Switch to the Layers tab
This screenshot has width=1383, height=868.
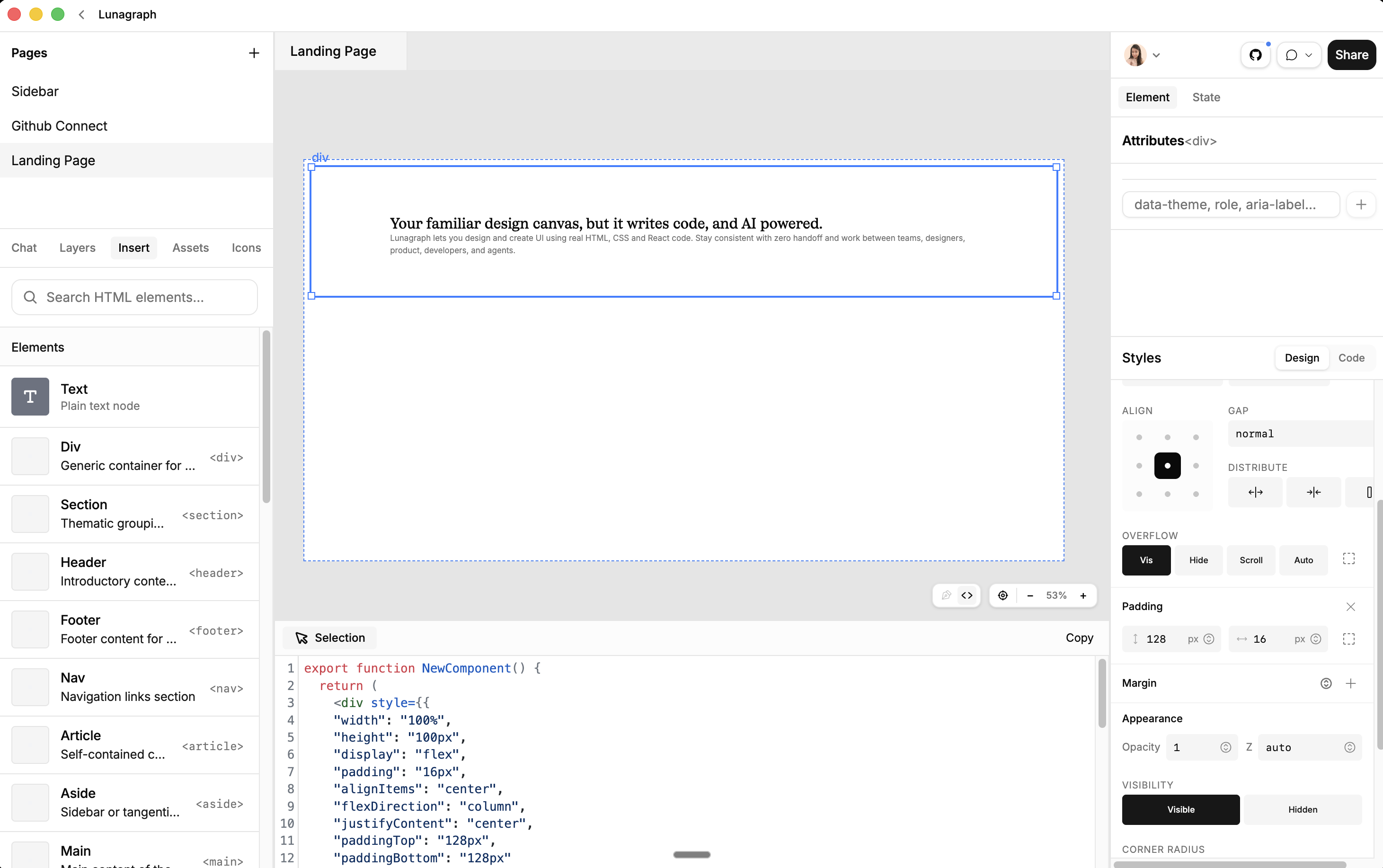pos(78,248)
